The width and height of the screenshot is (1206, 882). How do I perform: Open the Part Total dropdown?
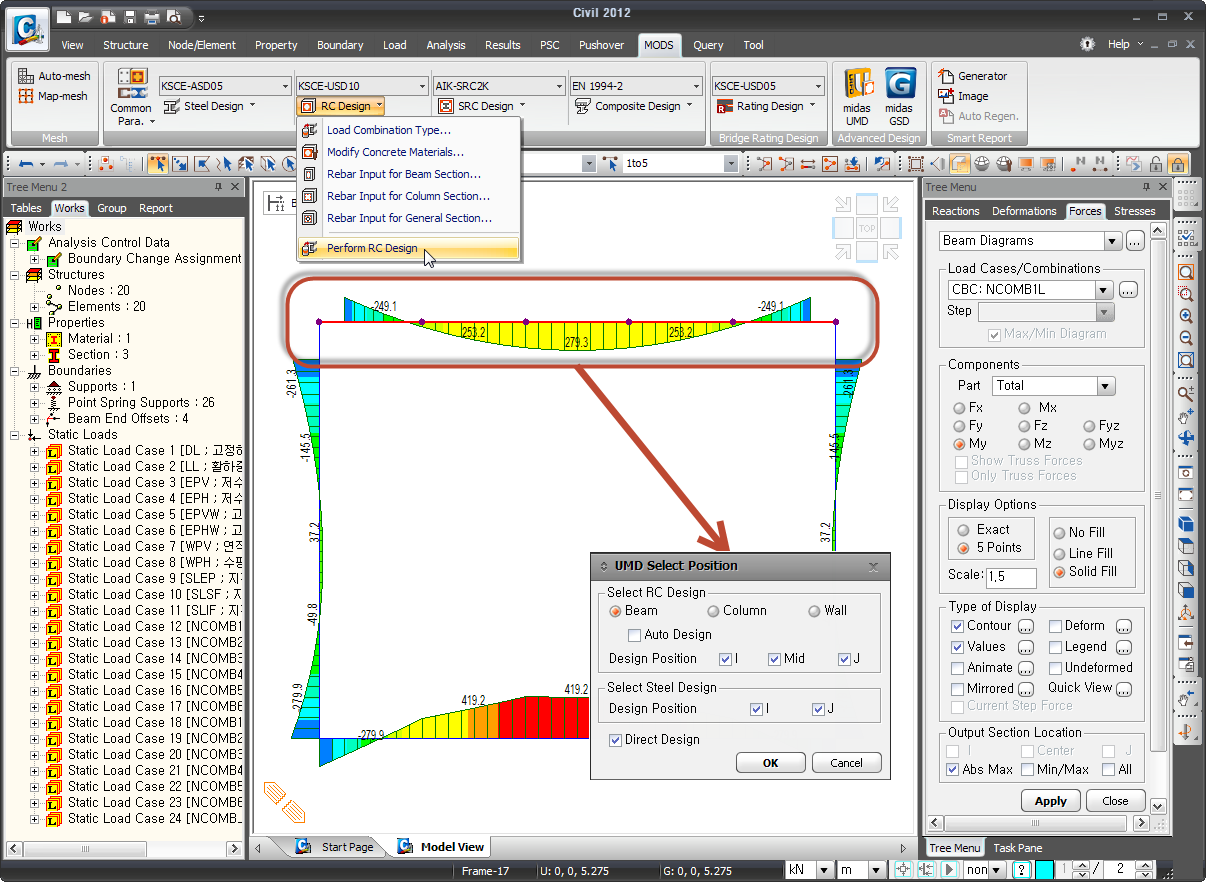(1106, 386)
